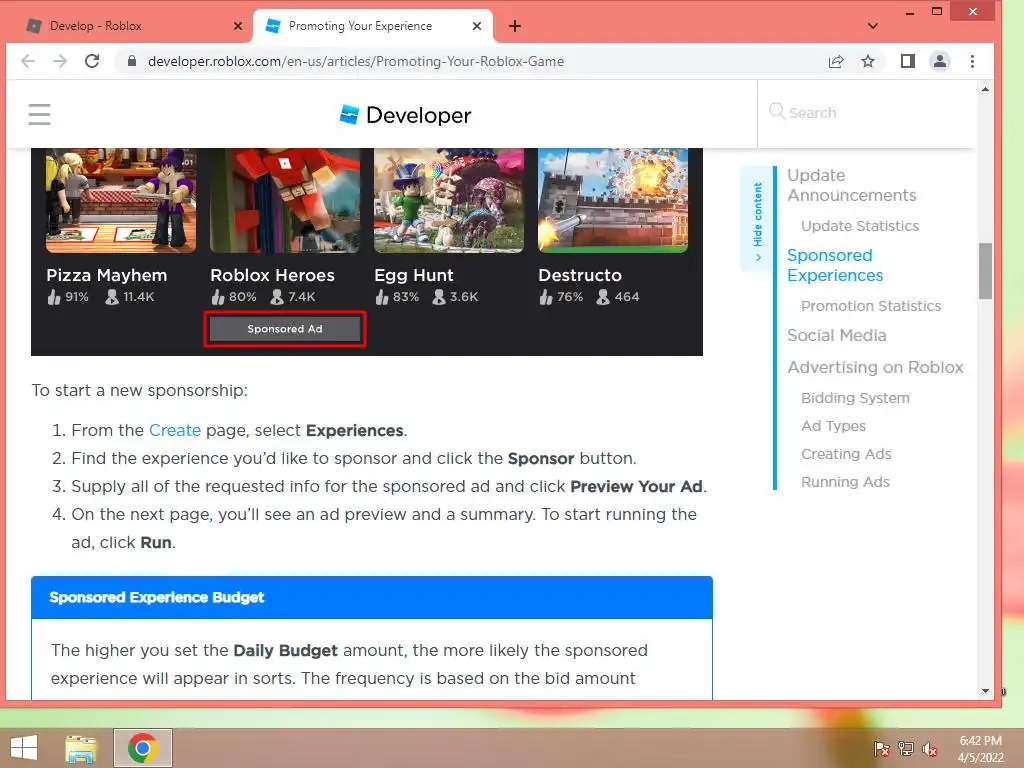
Task: Go to Update Announcements section
Action: pos(851,185)
